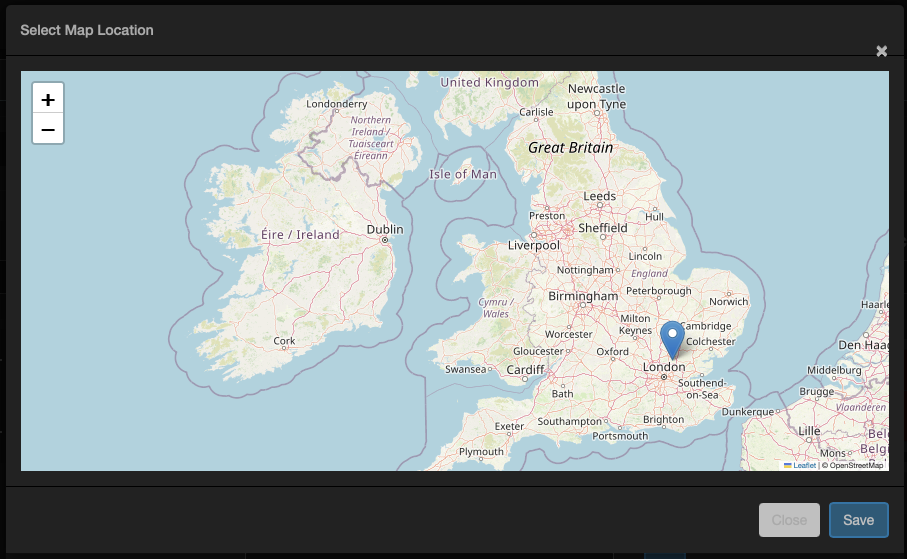Screen dimensions: 907x559
Task: Choose Isle of Man on the map
Action: click(463, 174)
